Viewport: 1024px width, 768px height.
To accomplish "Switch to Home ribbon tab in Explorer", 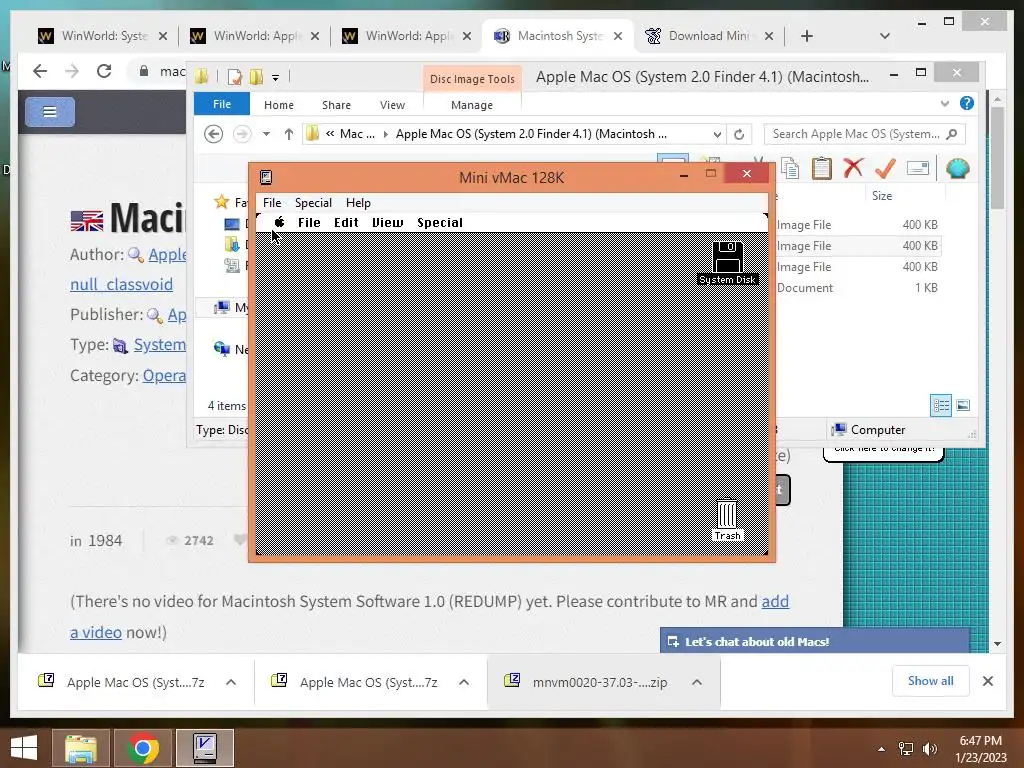I will coord(279,104).
